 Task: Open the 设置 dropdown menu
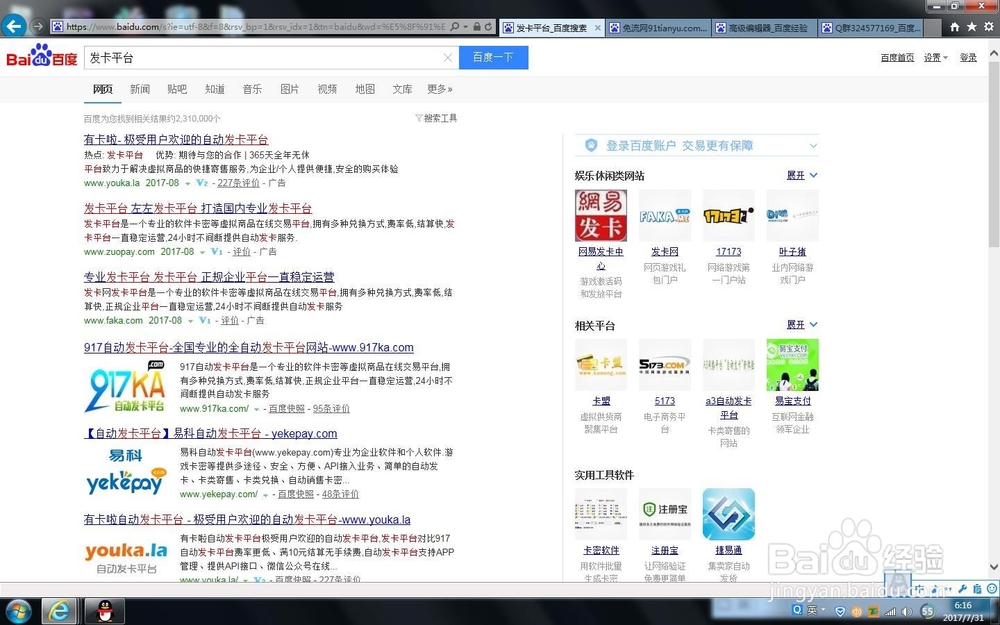[x=936, y=57]
